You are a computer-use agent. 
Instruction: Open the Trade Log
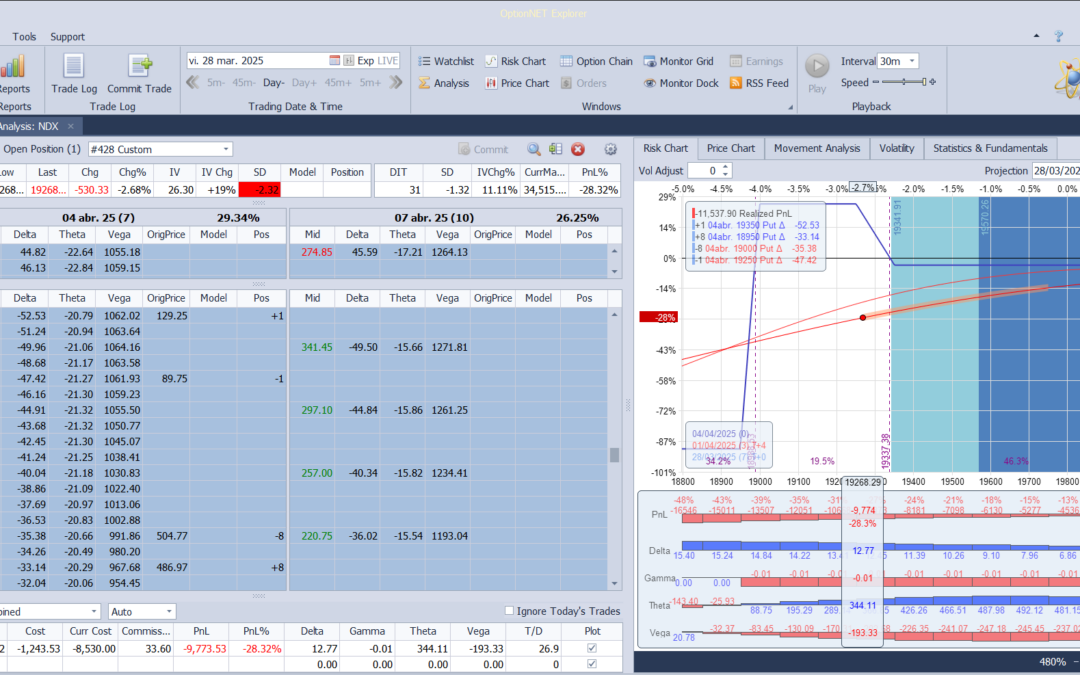74,74
